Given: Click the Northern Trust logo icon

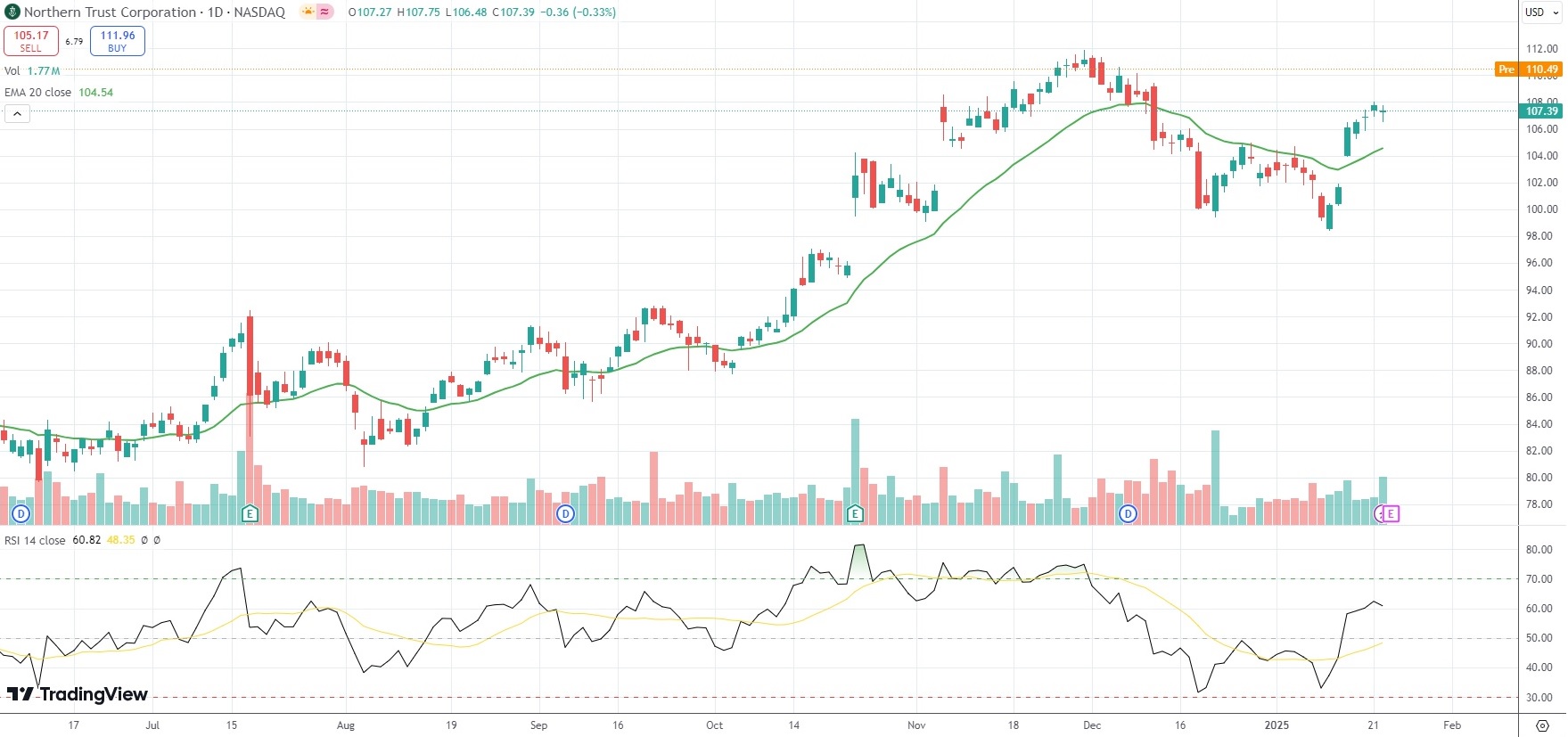Looking at the screenshot, I should click(12, 12).
